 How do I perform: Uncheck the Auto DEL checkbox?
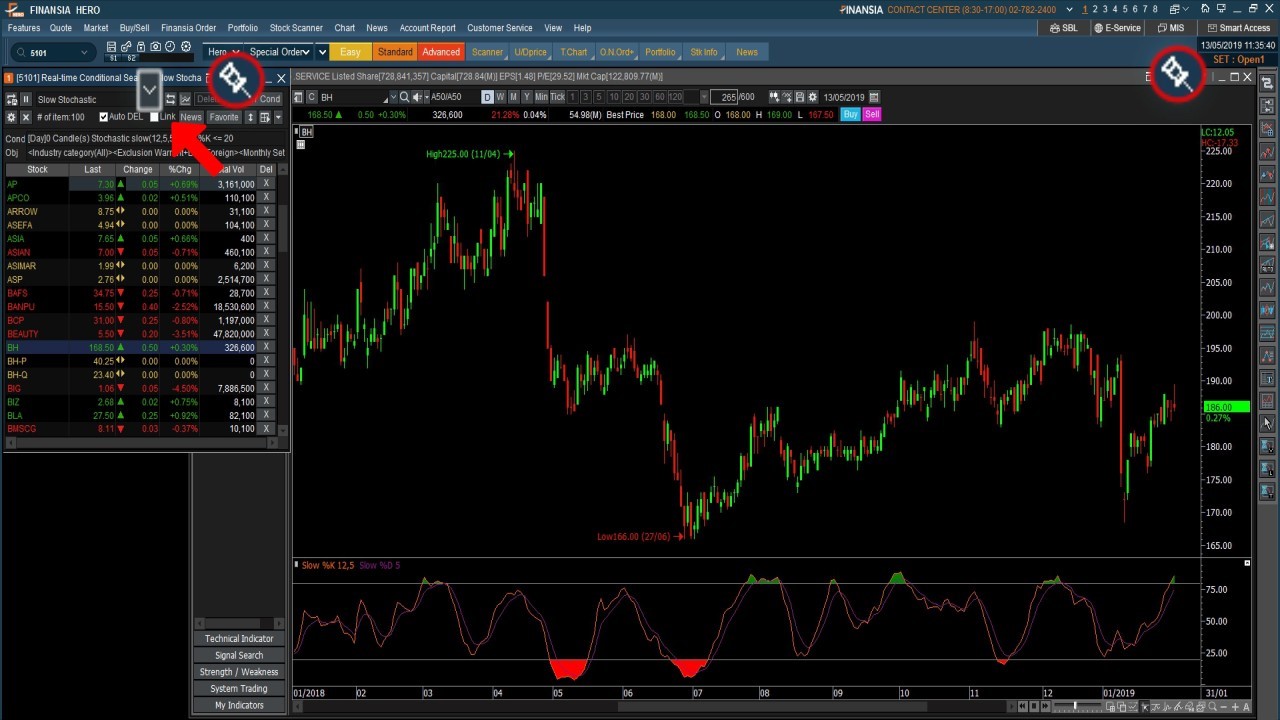pos(103,117)
